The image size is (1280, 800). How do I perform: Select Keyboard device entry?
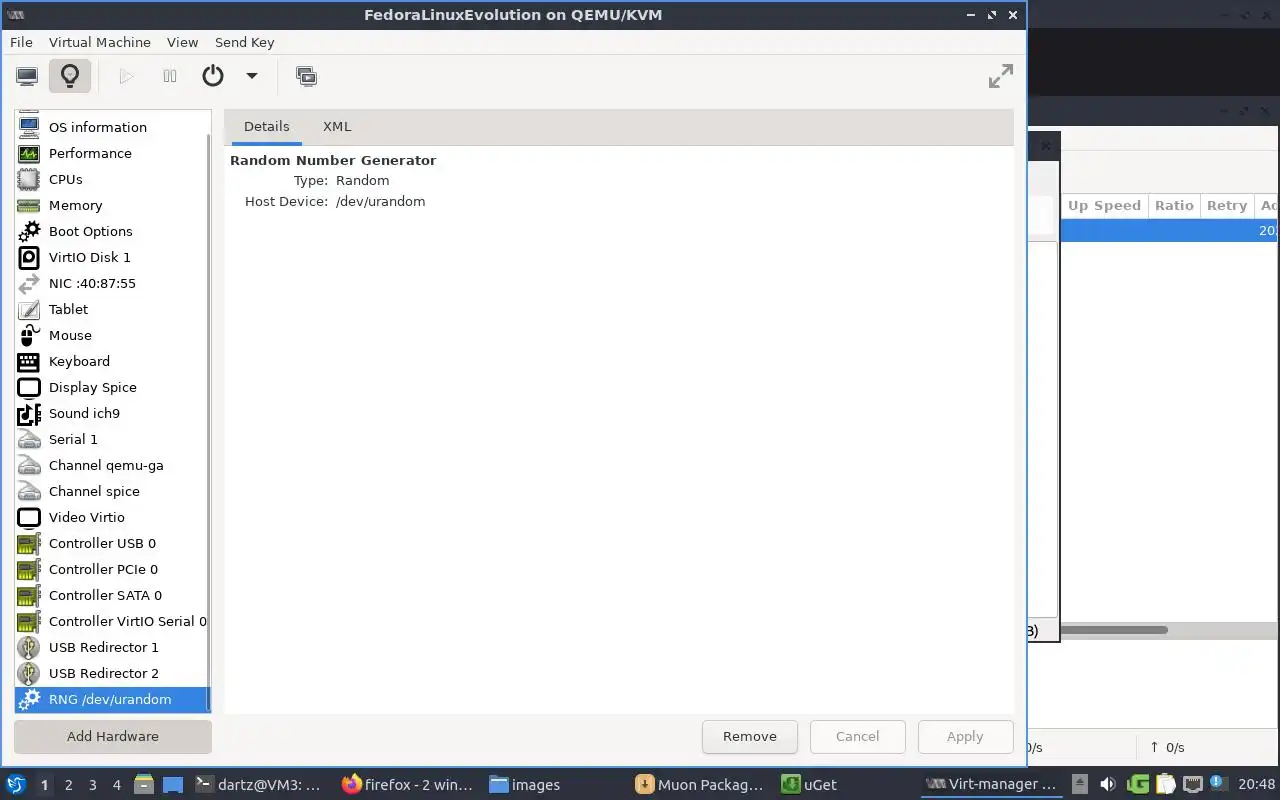click(x=112, y=361)
